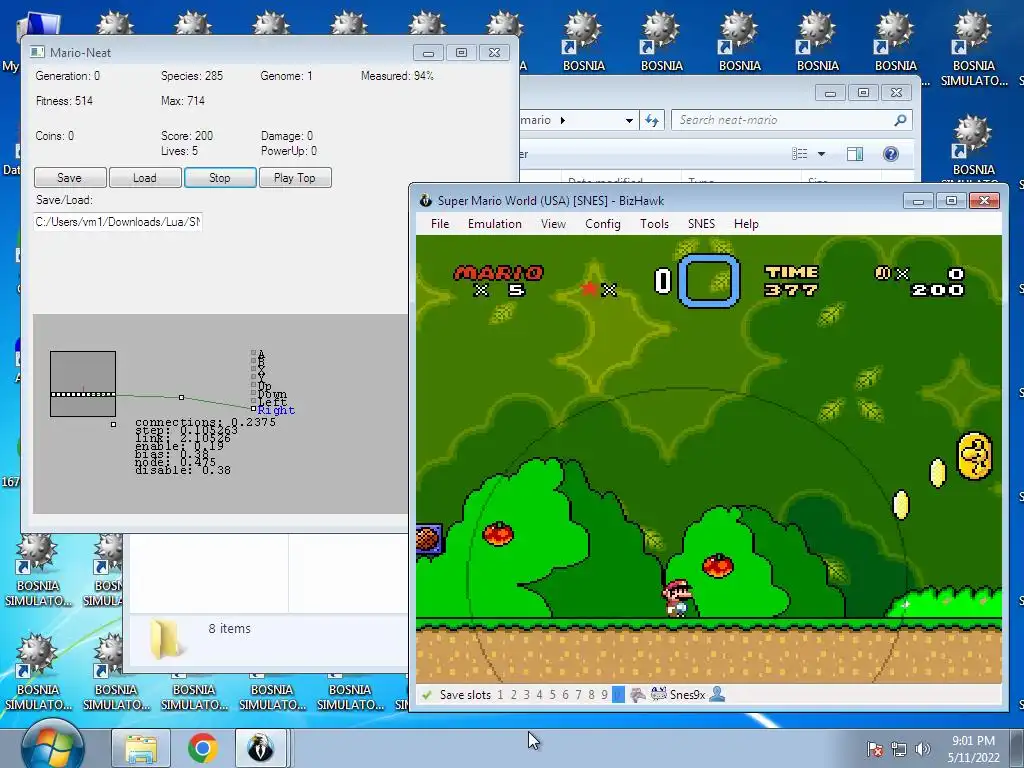This screenshot has width=1024, height=768.
Task: Open the Windows Start orb
Action: point(53,747)
